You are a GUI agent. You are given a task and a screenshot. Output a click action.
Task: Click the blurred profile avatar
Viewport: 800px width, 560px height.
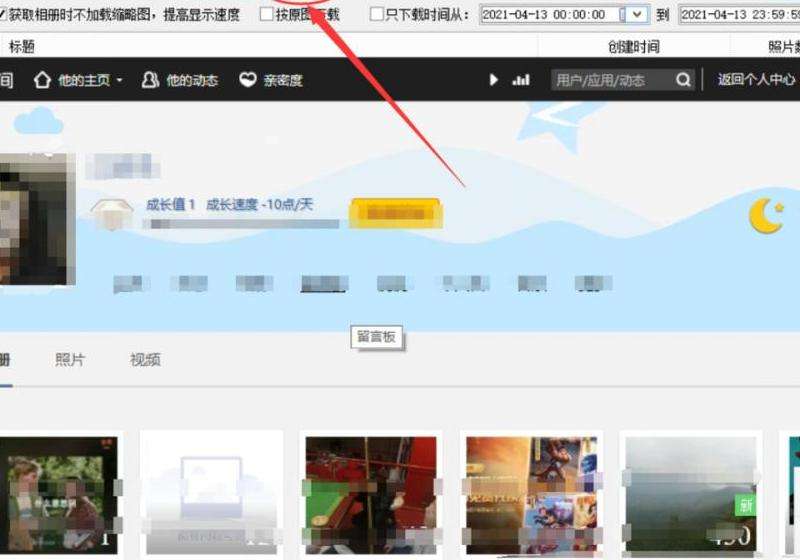point(36,219)
